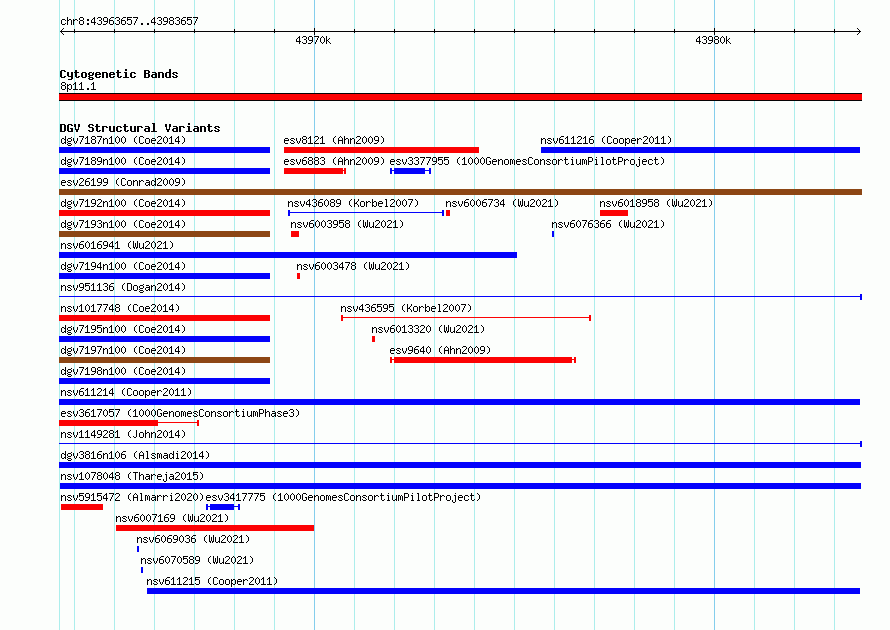Click the thin red nsv436595 variant line

[x=466, y=318]
